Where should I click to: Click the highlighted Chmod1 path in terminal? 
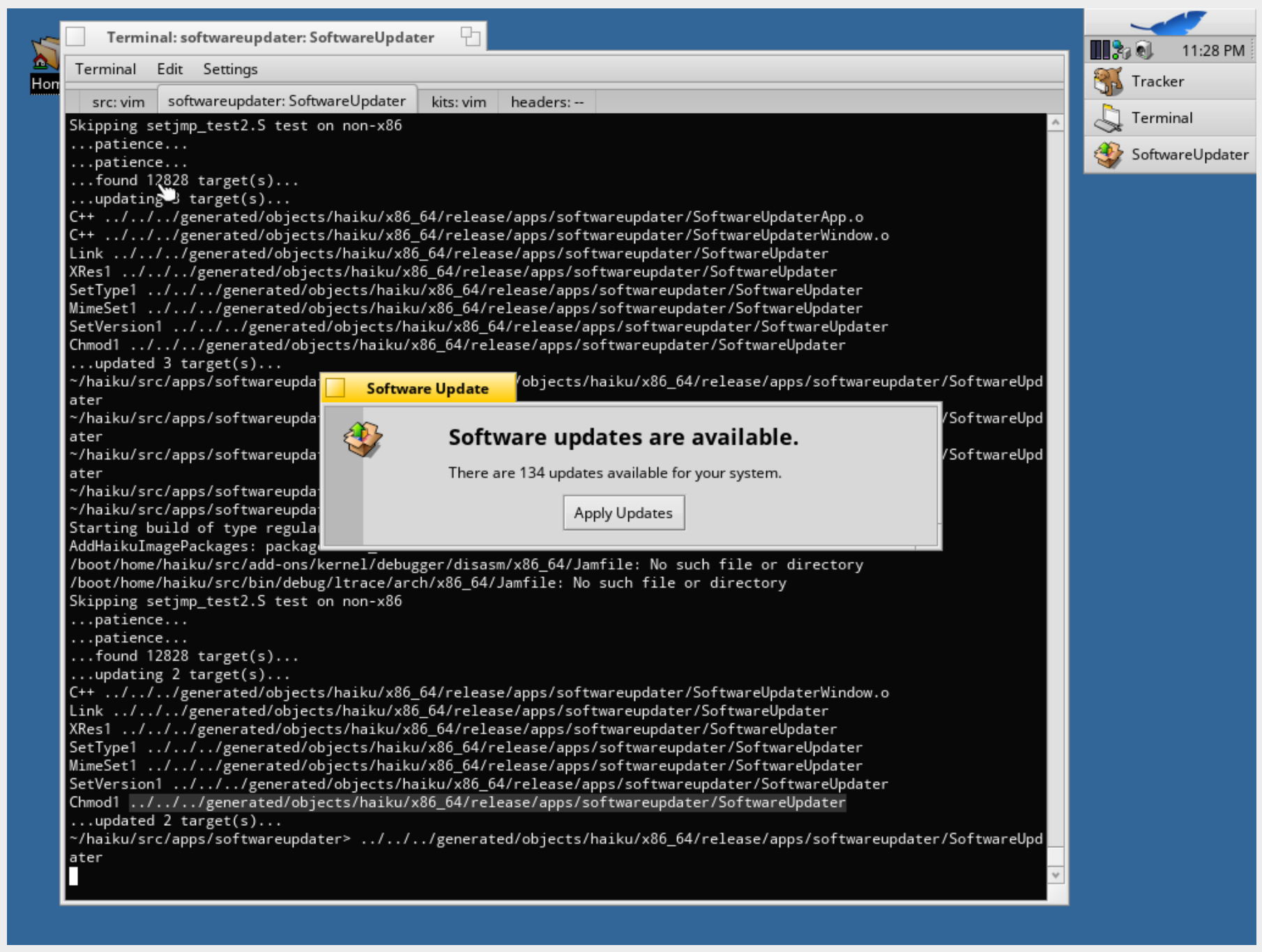tap(487, 803)
